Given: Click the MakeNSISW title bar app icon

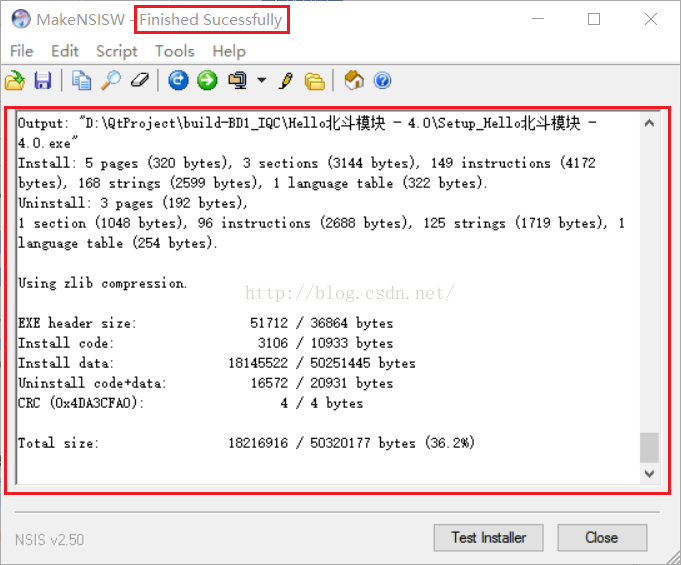Looking at the screenshot, I should 21,19.
